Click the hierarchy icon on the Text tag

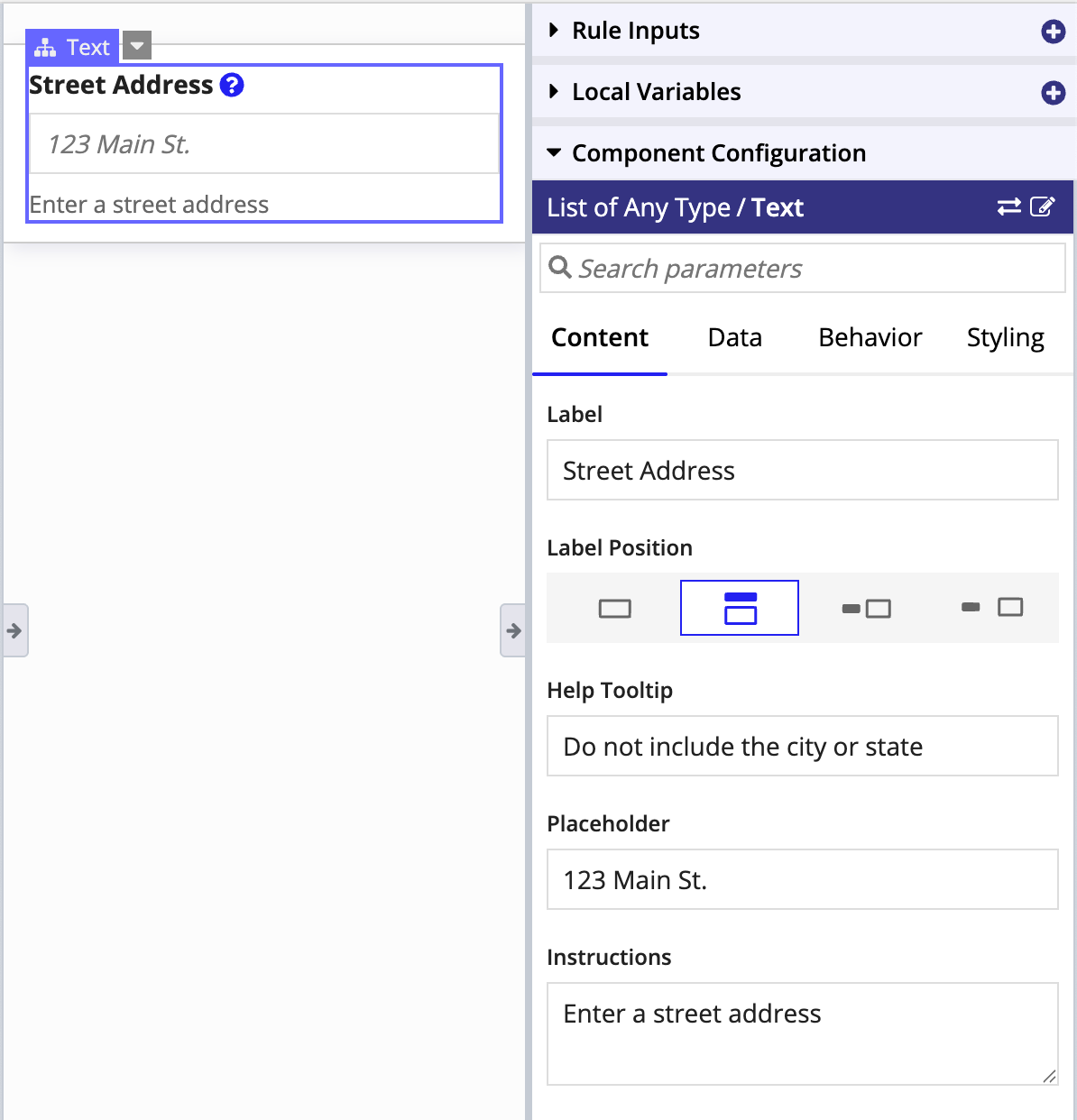tap(45, 47)
